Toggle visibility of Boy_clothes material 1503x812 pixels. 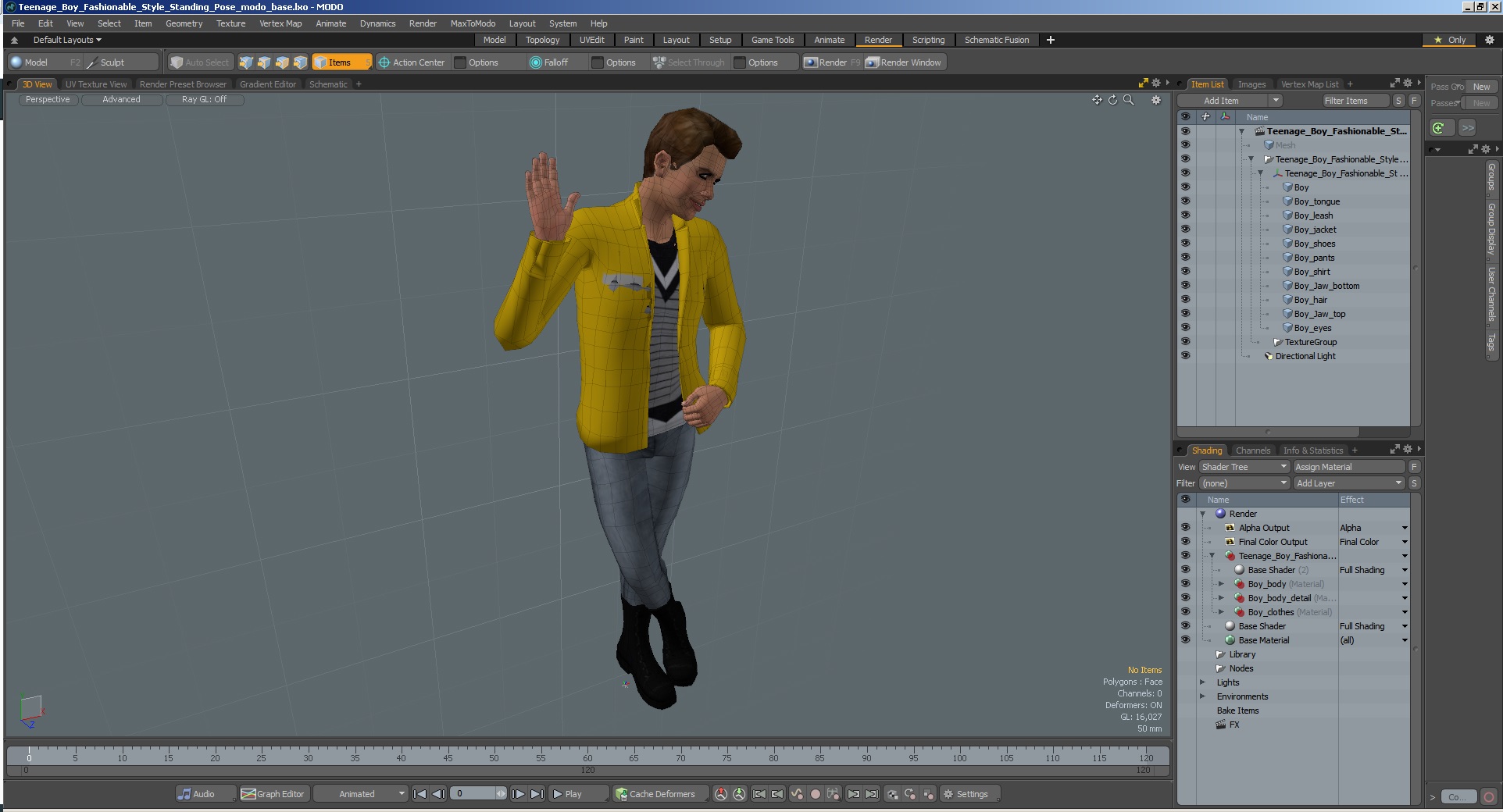[1185, 612]
